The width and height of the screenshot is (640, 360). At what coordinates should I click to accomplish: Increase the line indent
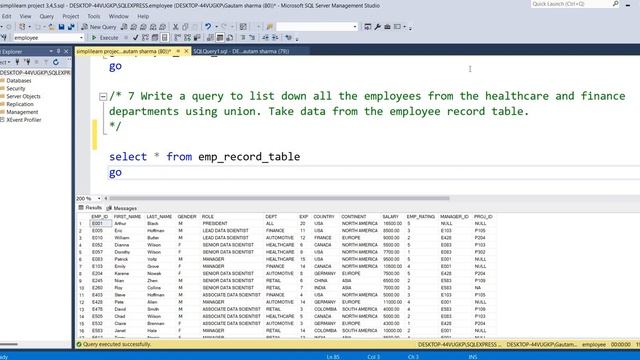click(275, 38)
